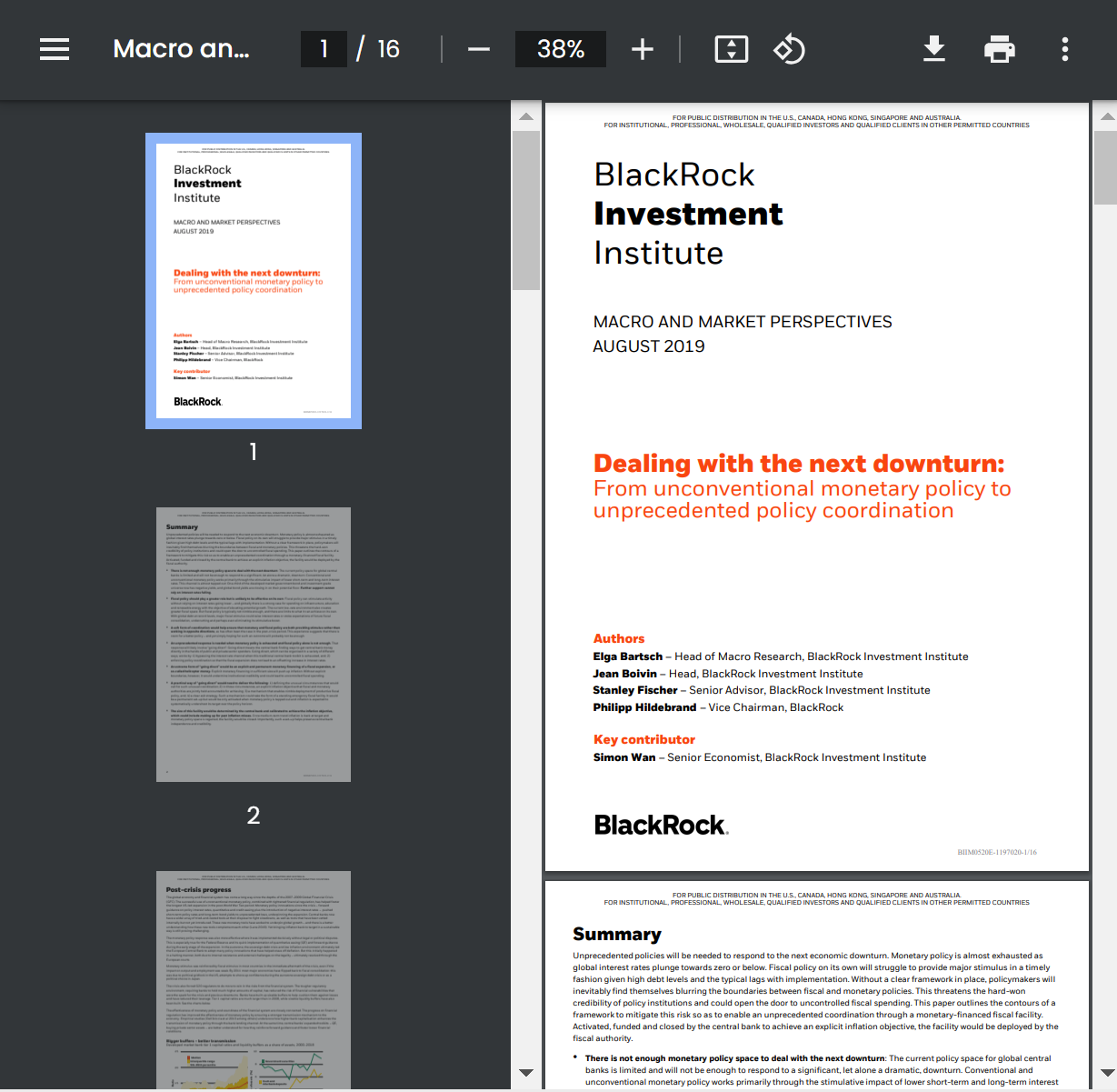Image resolution: width=1117 pixels, height=1092 pixels.
Task: Click the 'Authors' heading
Action: [x=619, y=639]
